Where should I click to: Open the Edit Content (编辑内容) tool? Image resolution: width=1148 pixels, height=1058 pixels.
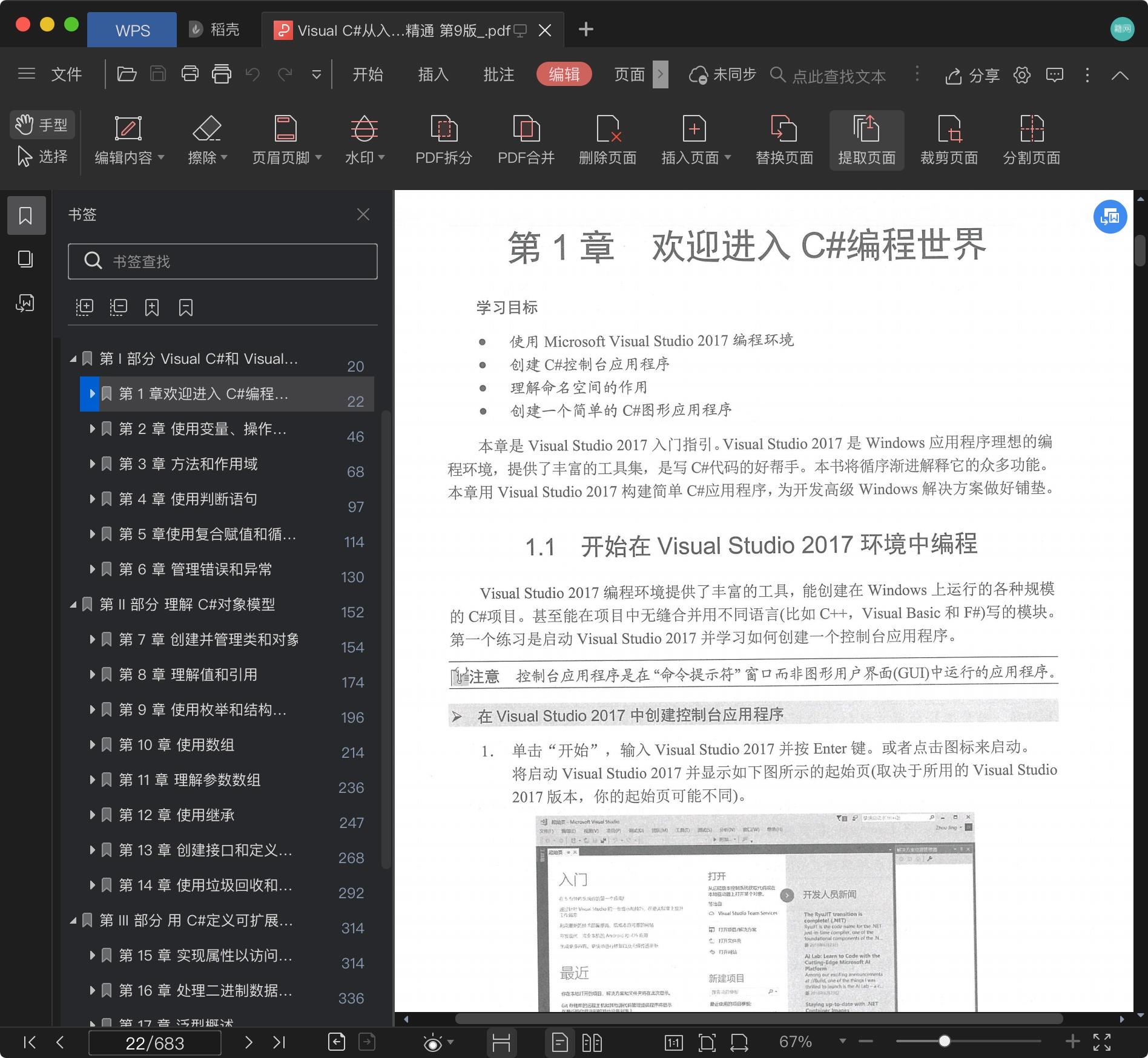click(129, 141)
